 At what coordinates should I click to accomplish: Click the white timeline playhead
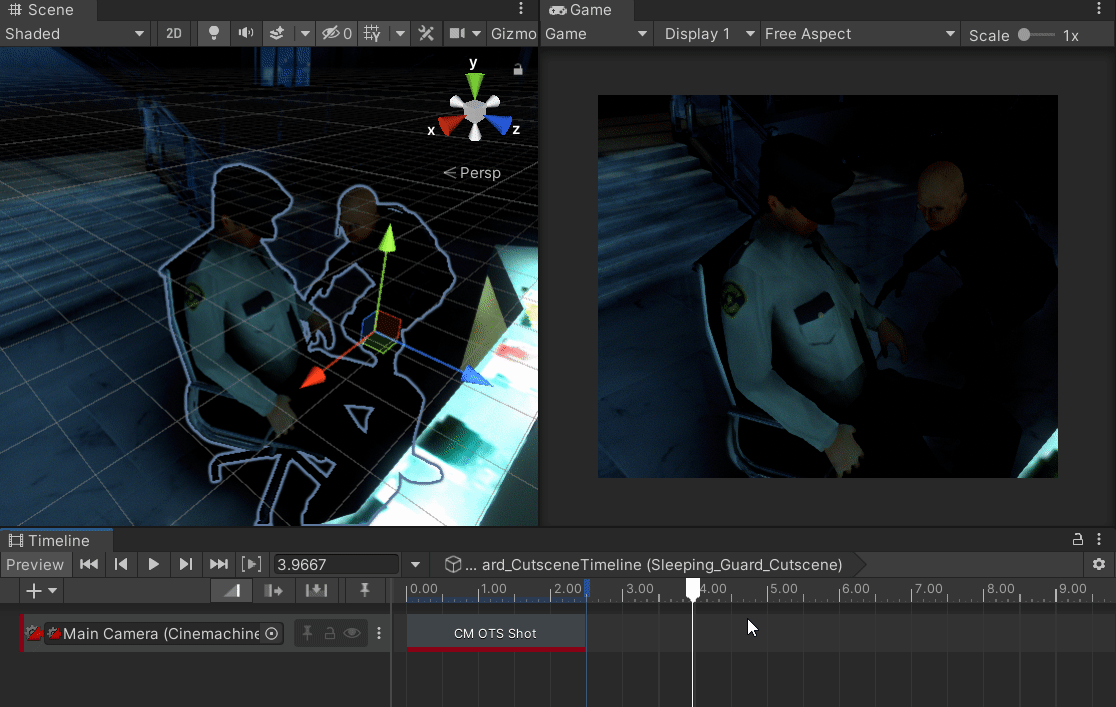coord(693,588)
